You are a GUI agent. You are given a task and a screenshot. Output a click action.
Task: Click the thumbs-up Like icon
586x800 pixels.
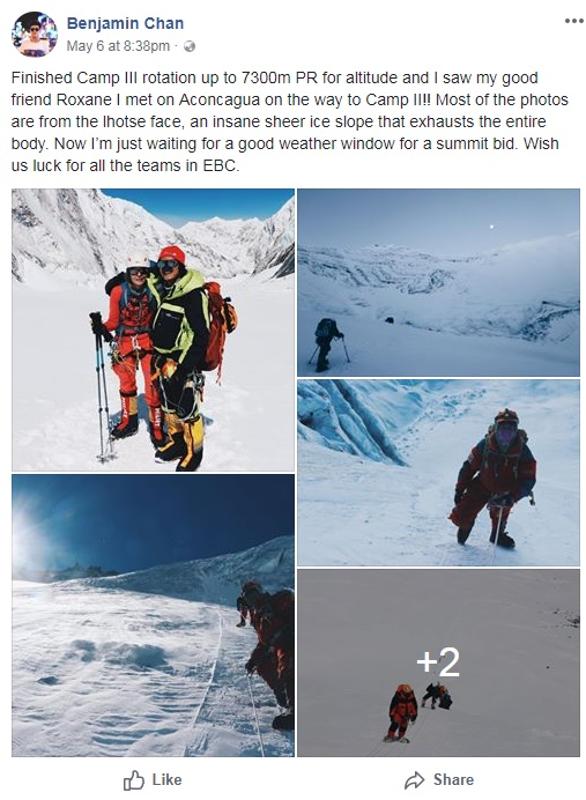pyautogui.click(x=134, y=780)
